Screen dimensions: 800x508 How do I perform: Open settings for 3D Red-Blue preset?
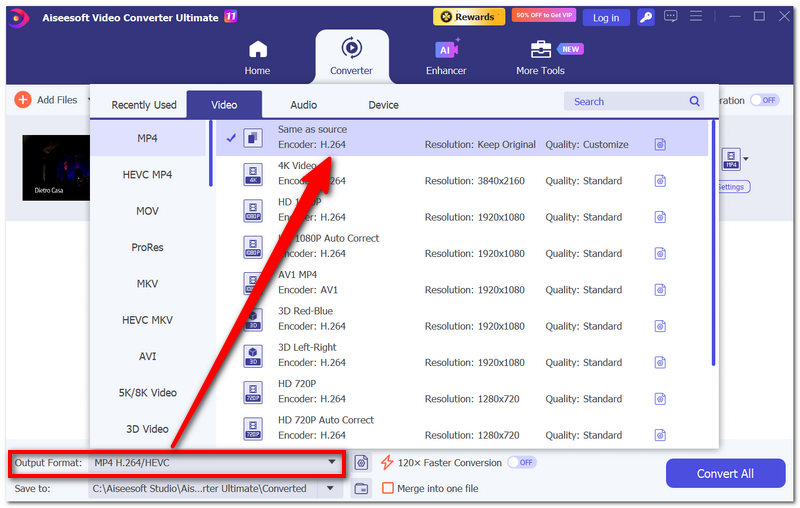pyautogui.click(x=660, y=326)
